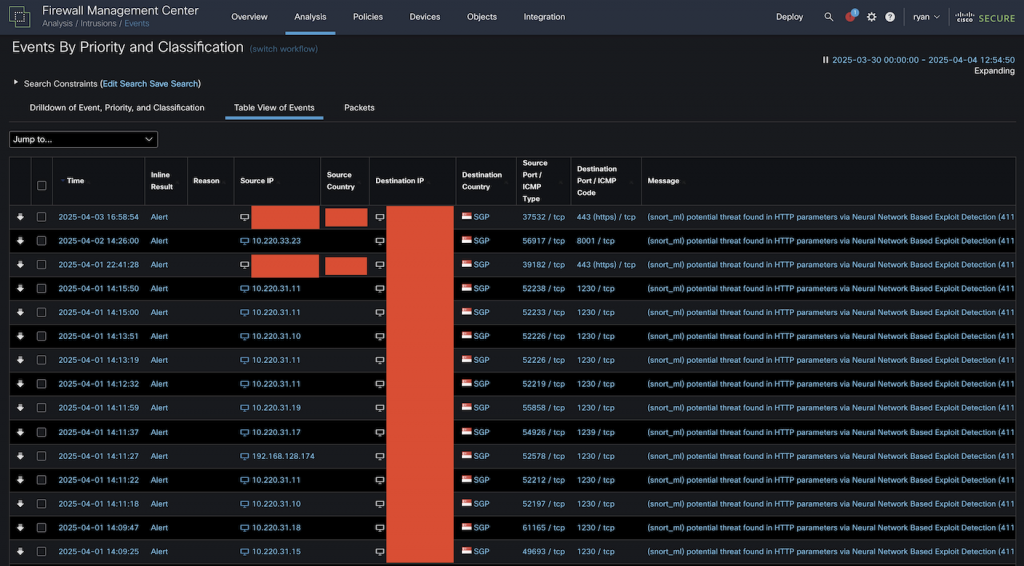Open the Overview menu
Viewport: 1024px width, 566px height.
(x=249, y=17)
